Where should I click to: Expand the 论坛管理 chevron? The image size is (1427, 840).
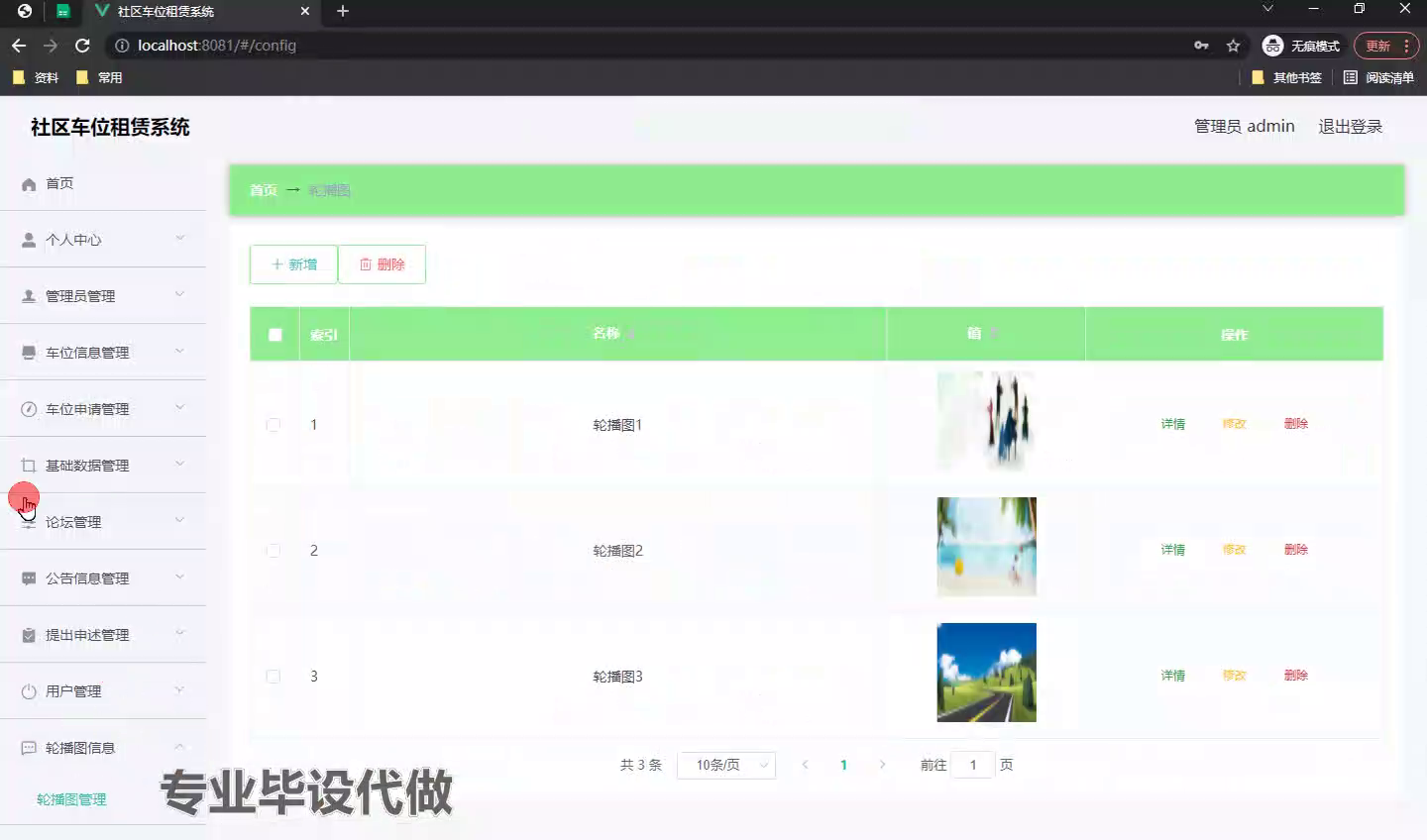179,520
